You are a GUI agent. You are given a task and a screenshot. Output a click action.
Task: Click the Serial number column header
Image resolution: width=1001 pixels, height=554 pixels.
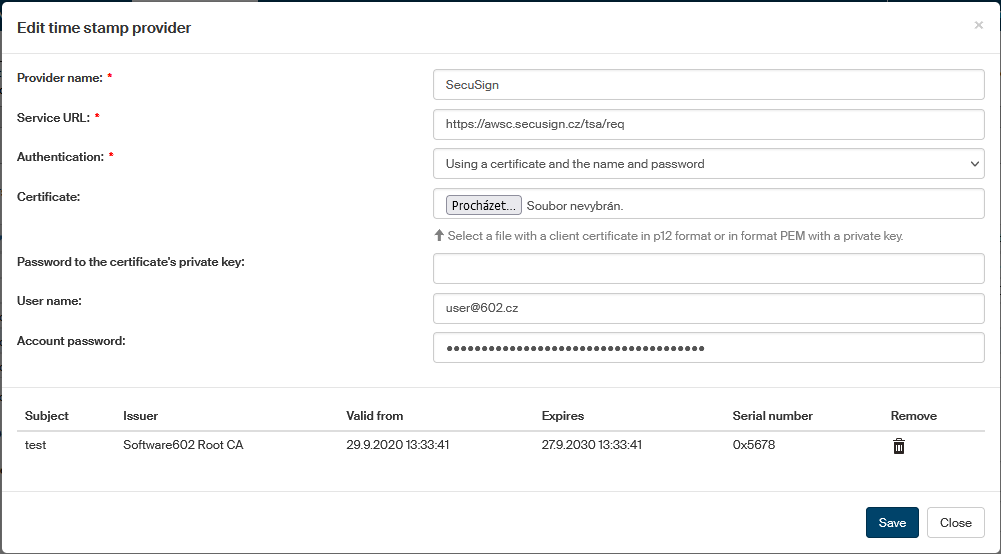coord(772,416)
